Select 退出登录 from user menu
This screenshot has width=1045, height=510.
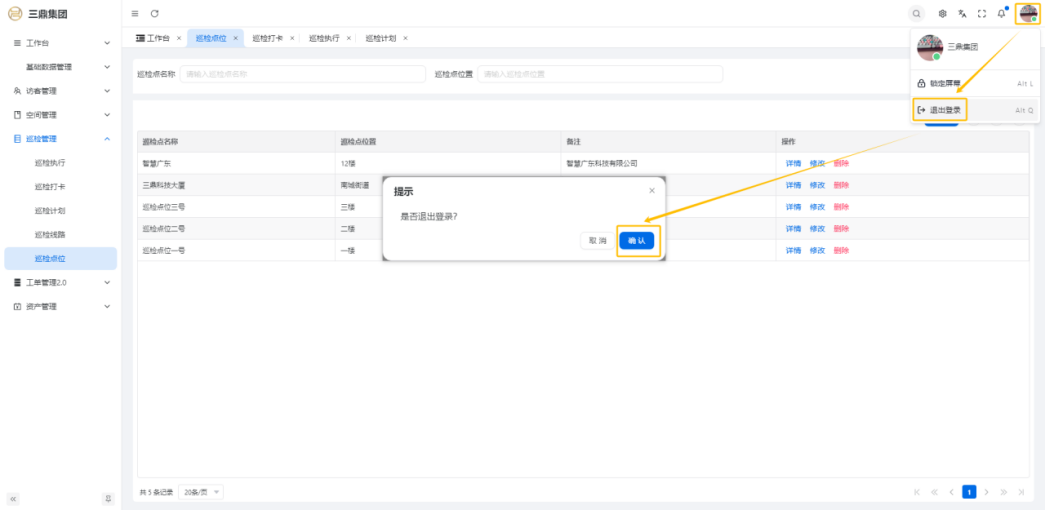(945, 110)
